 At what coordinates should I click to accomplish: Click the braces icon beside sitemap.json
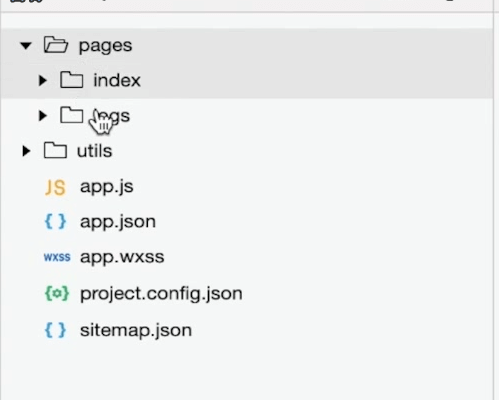click(x=55, y=330)
